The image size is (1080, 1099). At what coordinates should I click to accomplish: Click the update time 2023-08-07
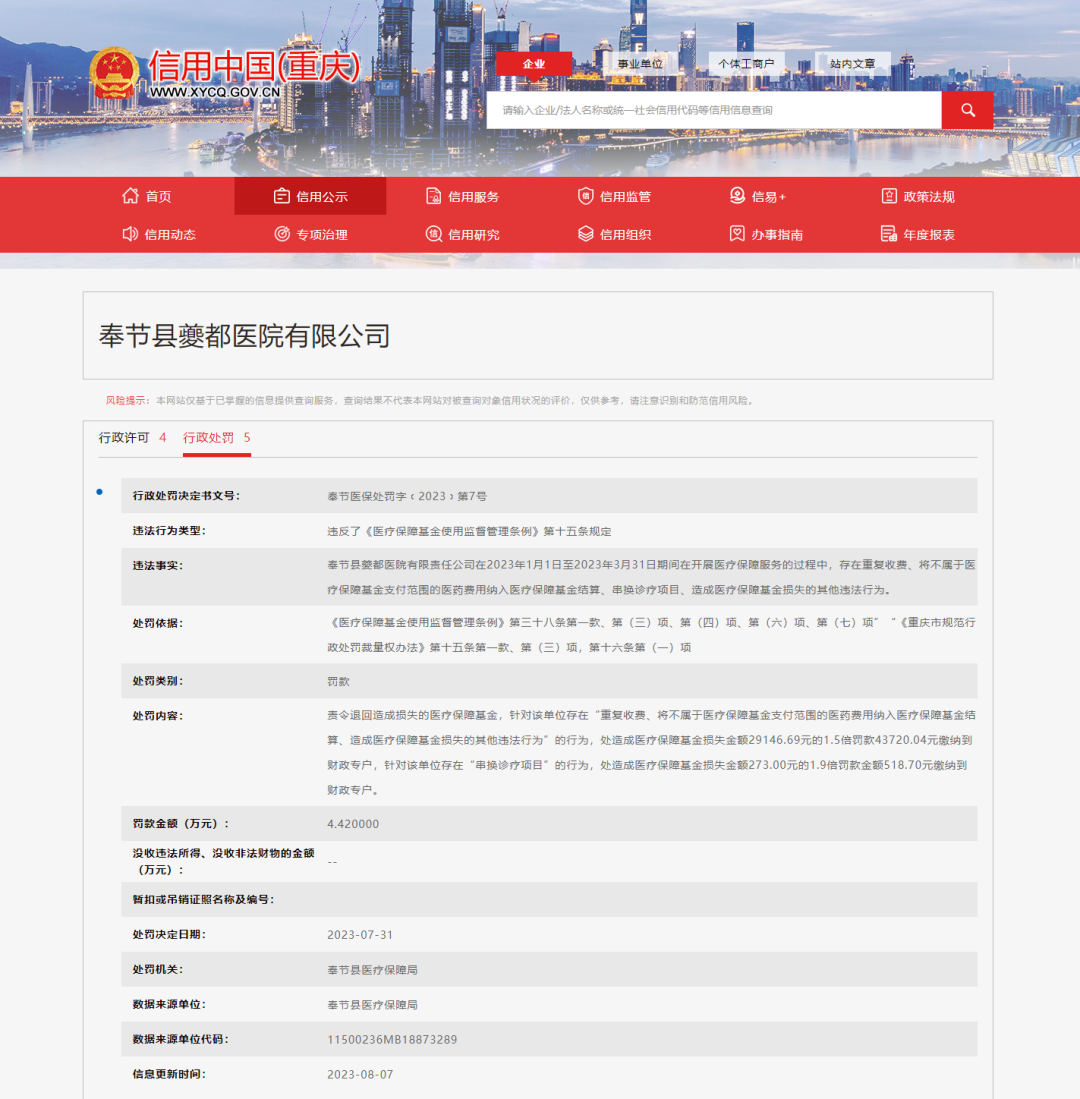(360, 1074)
